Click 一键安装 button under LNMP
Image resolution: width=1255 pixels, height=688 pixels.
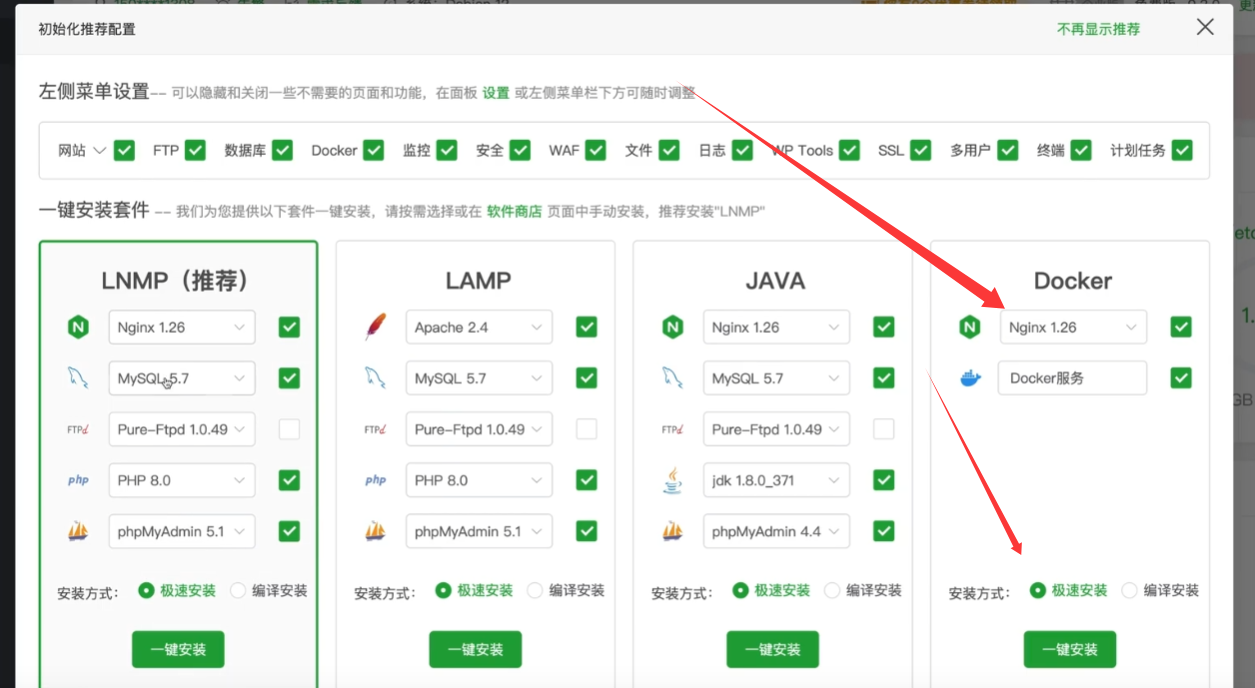(178, 649)
